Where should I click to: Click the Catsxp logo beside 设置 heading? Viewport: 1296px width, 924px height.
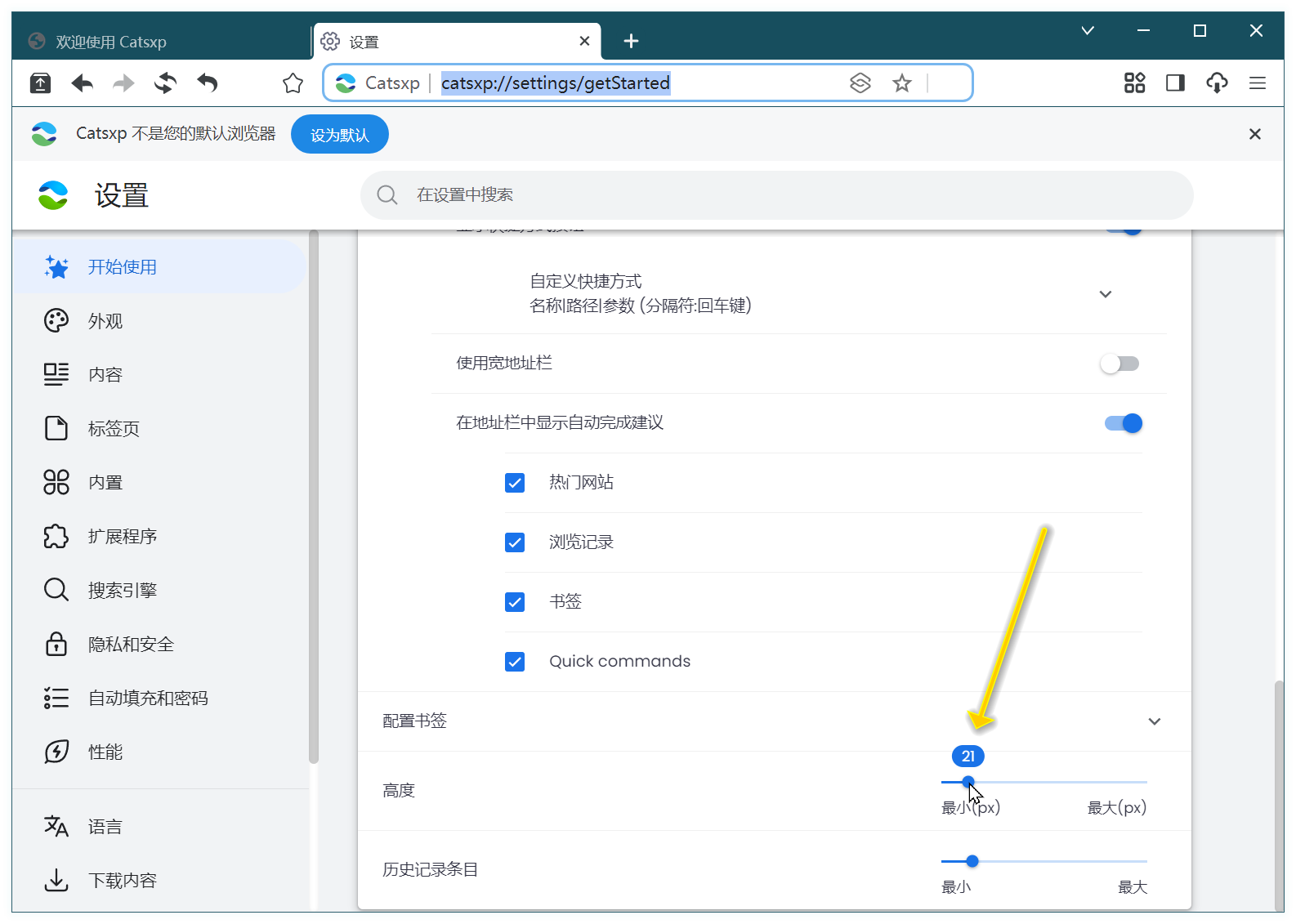click(53, 195)
